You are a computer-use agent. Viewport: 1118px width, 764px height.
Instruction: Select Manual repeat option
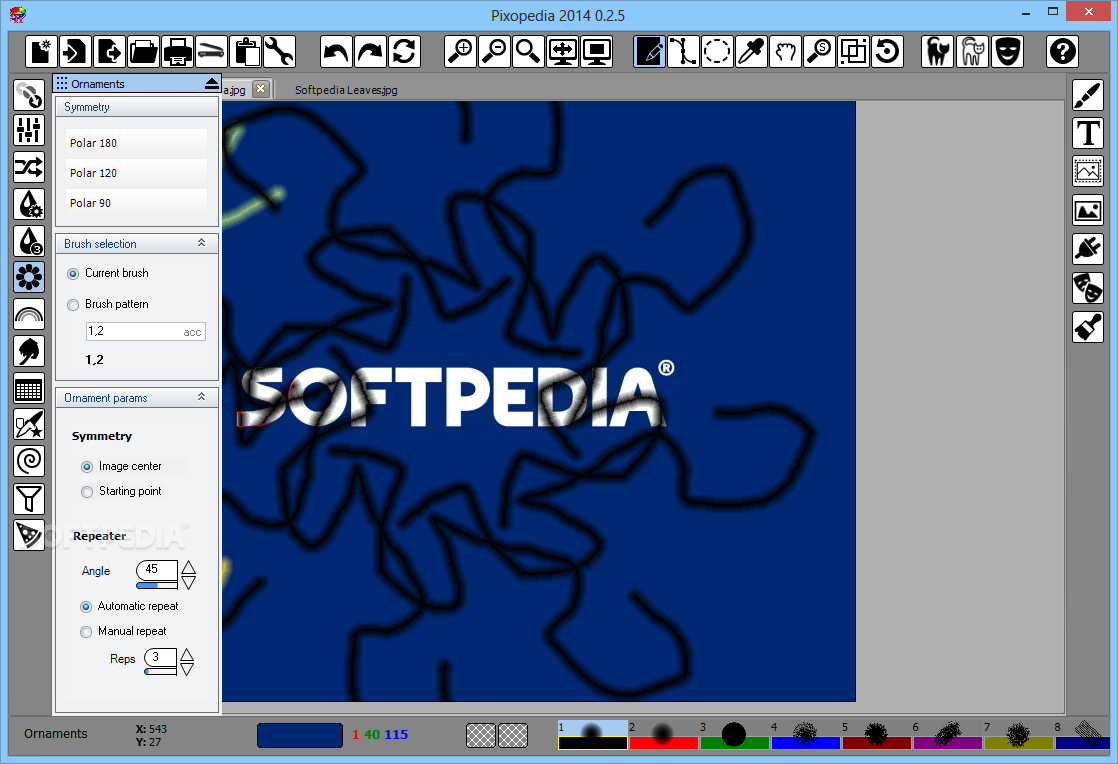tap(86, 631)
